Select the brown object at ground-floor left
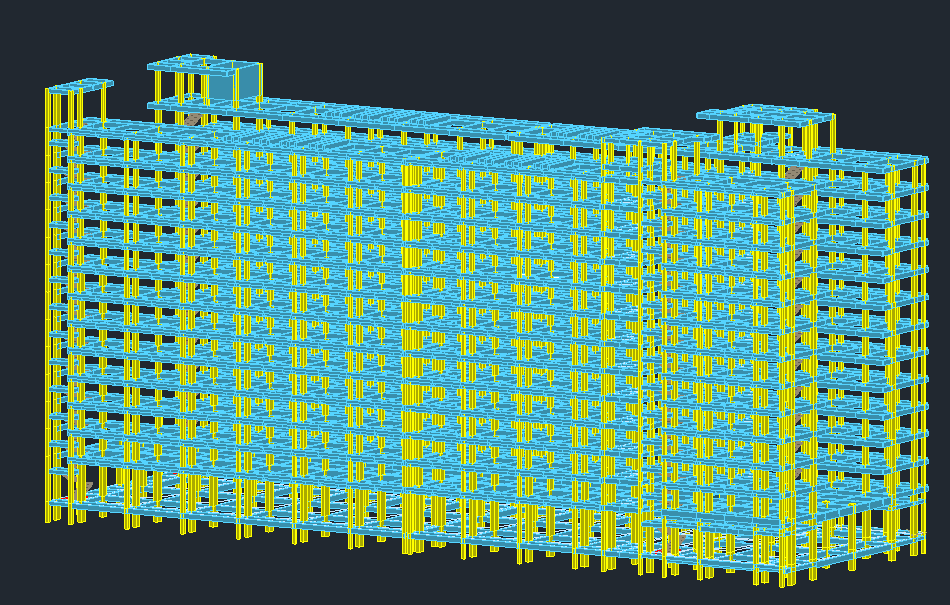The width and height of the screenshot is (950, 605). tap(84, 489)
